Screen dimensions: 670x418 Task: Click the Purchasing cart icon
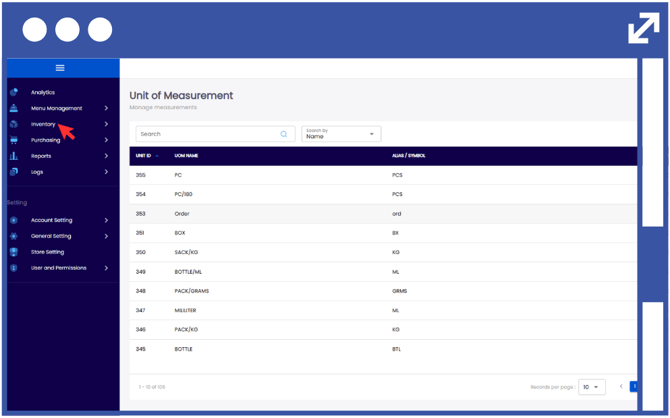[x=14, y=140]
